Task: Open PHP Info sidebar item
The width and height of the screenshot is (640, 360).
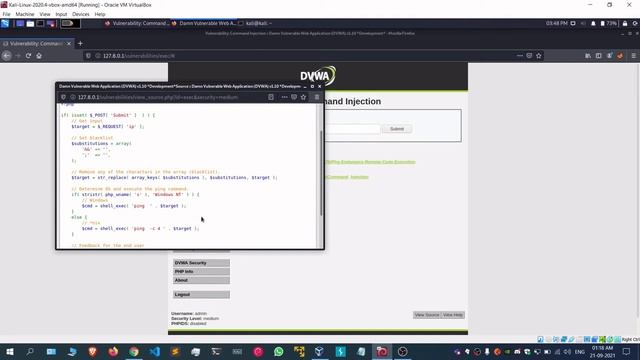Action: point(201,271)
